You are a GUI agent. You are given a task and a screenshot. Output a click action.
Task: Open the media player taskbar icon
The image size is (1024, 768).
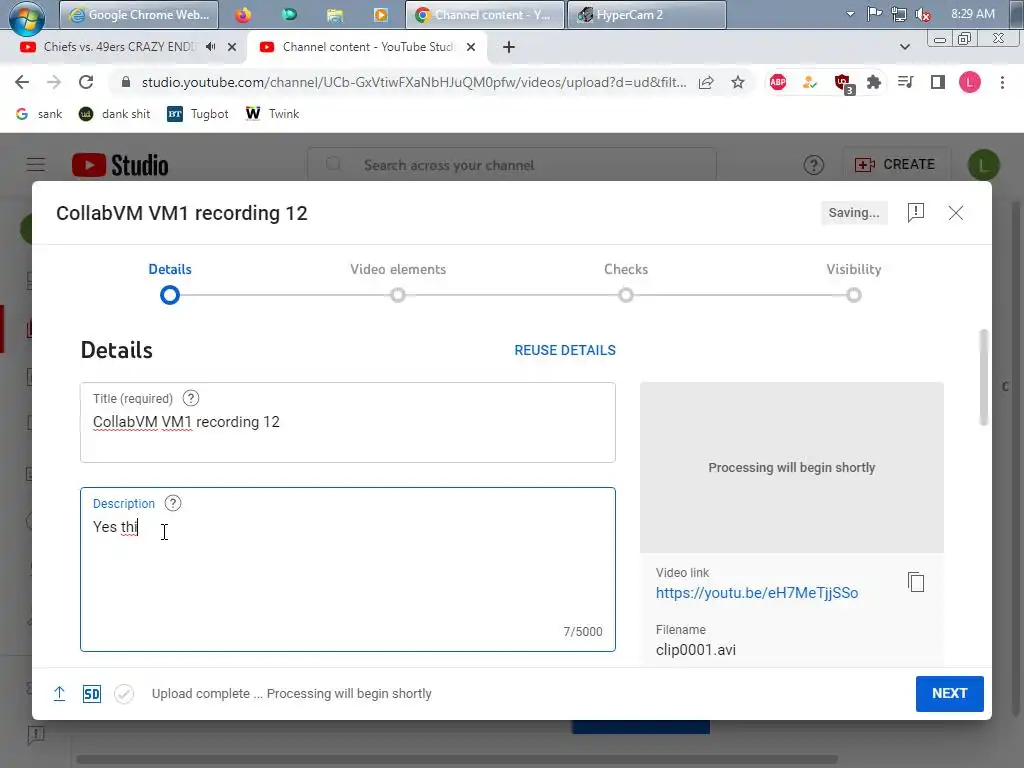tap(381, 14)
